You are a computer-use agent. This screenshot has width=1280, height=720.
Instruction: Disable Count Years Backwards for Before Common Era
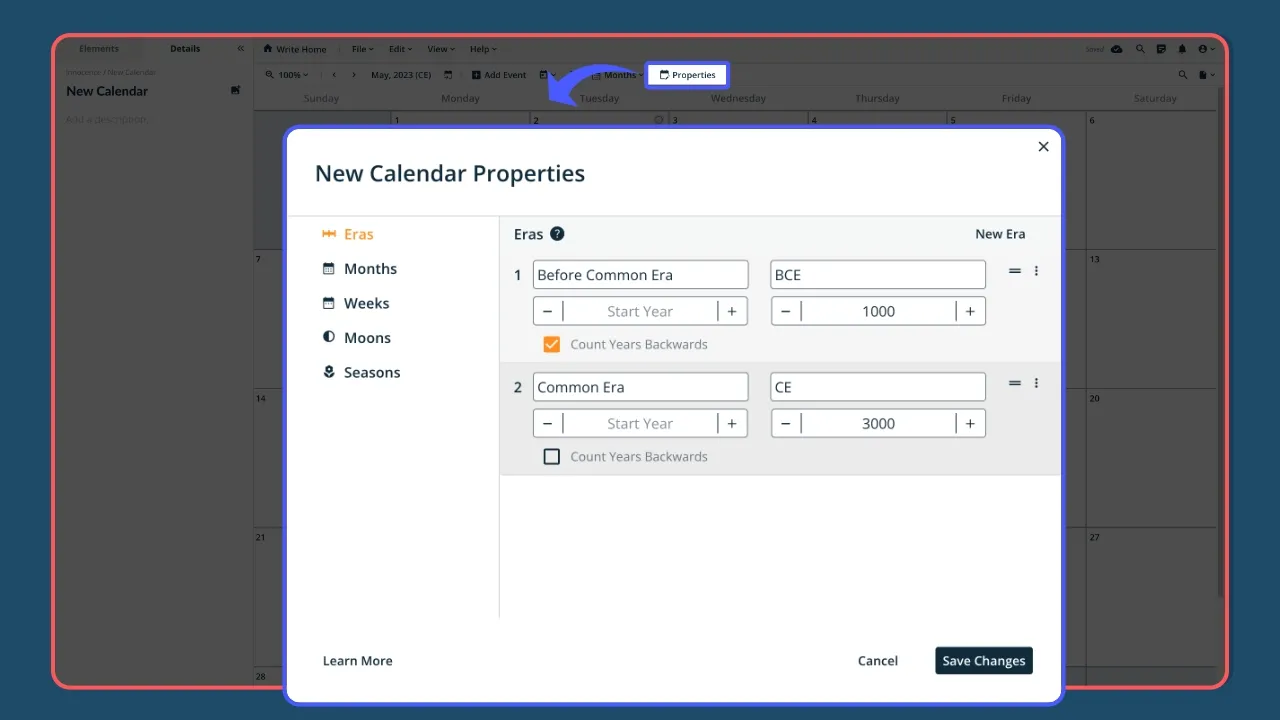point(552,344)
